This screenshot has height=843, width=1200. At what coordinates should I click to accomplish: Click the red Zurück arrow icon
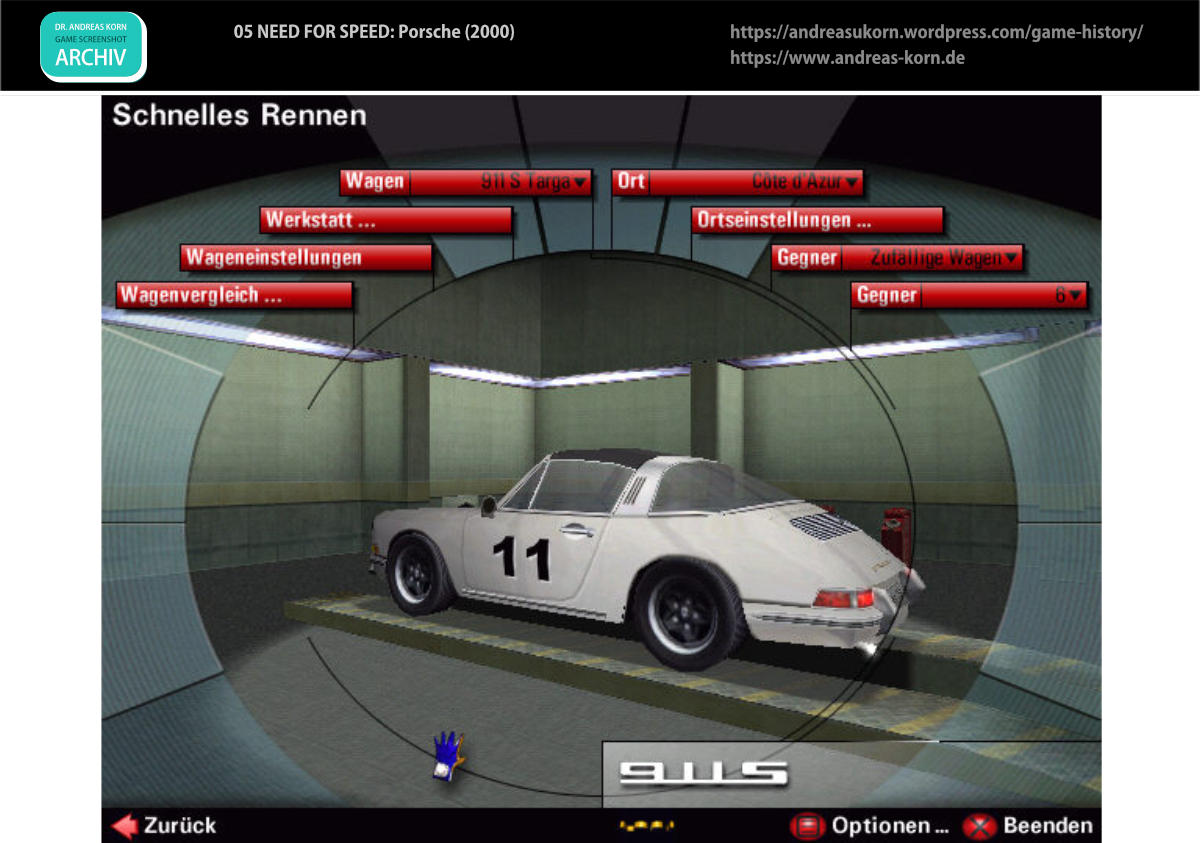[124, 826]
